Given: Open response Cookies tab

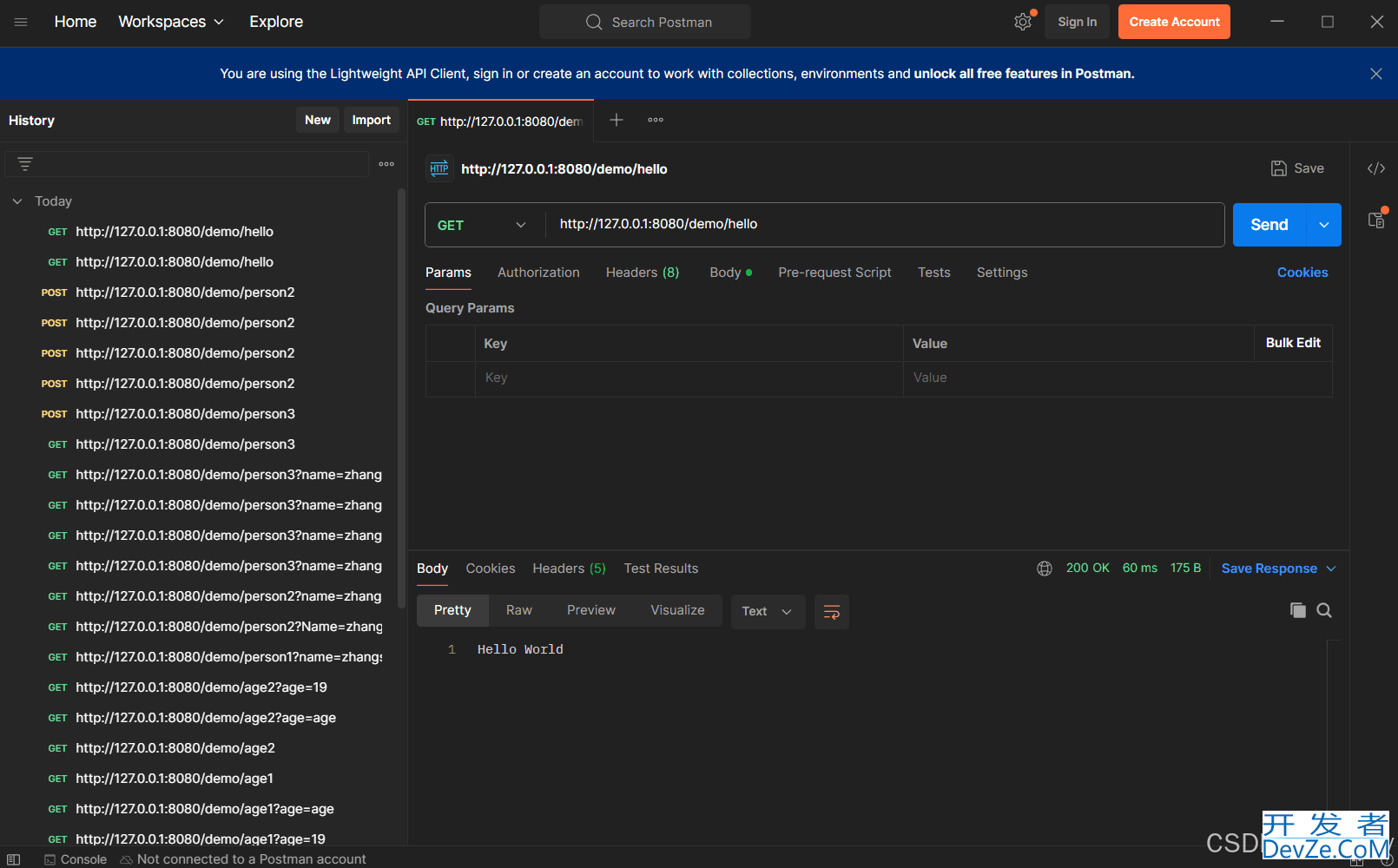Looking at the screenshot, I should (491, 569).
